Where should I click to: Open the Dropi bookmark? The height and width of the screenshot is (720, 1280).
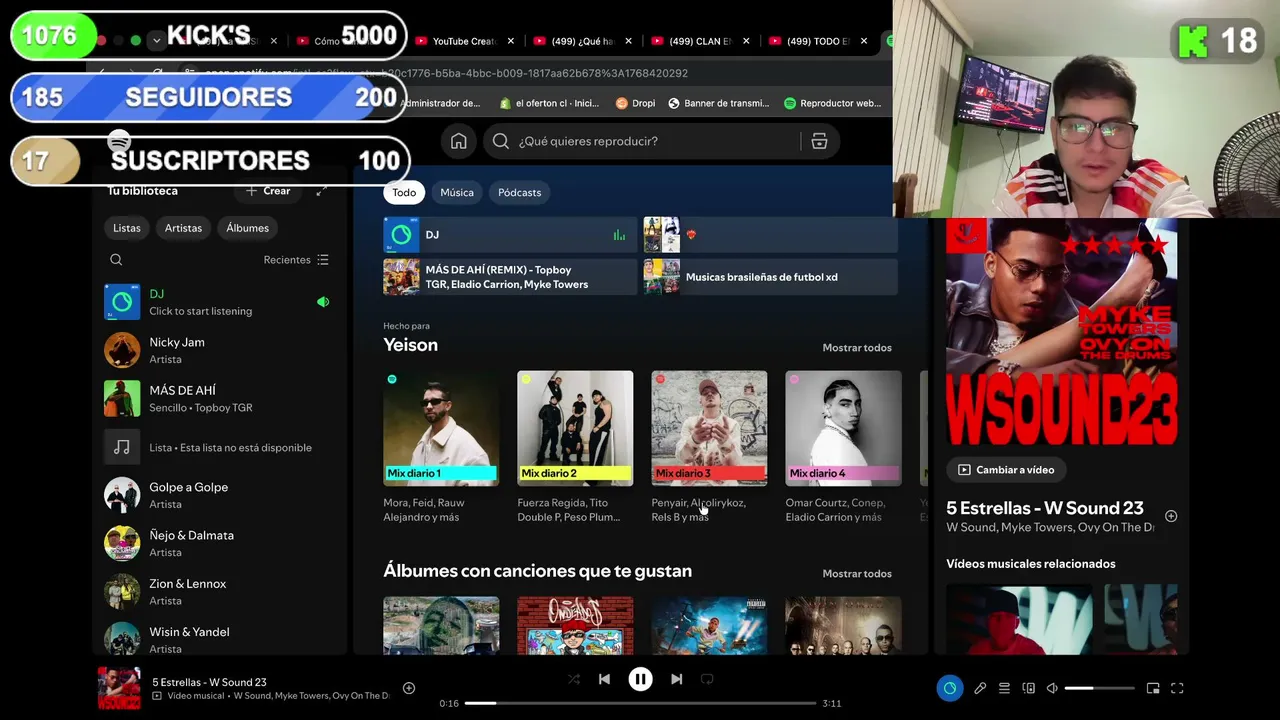pos(635,103)
